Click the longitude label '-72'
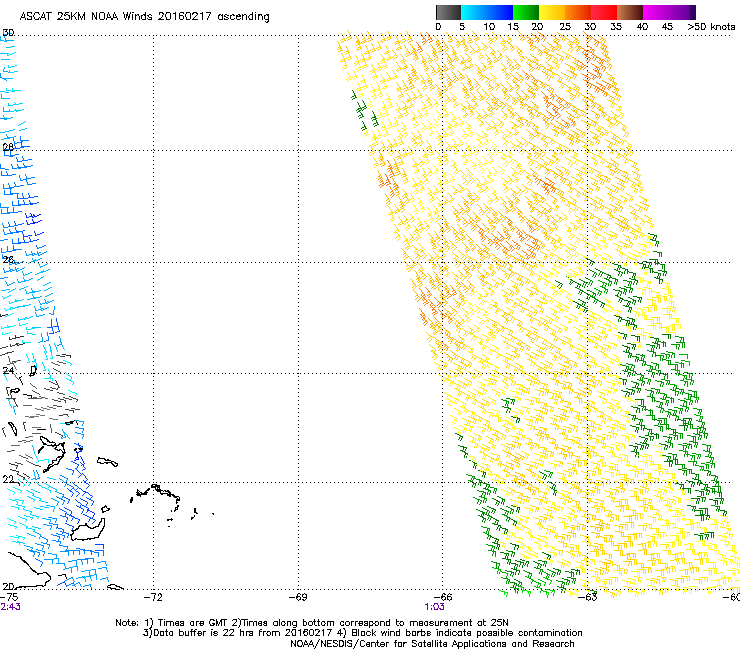The width and height of the screenshot is (740, 650). click(153, 597)
